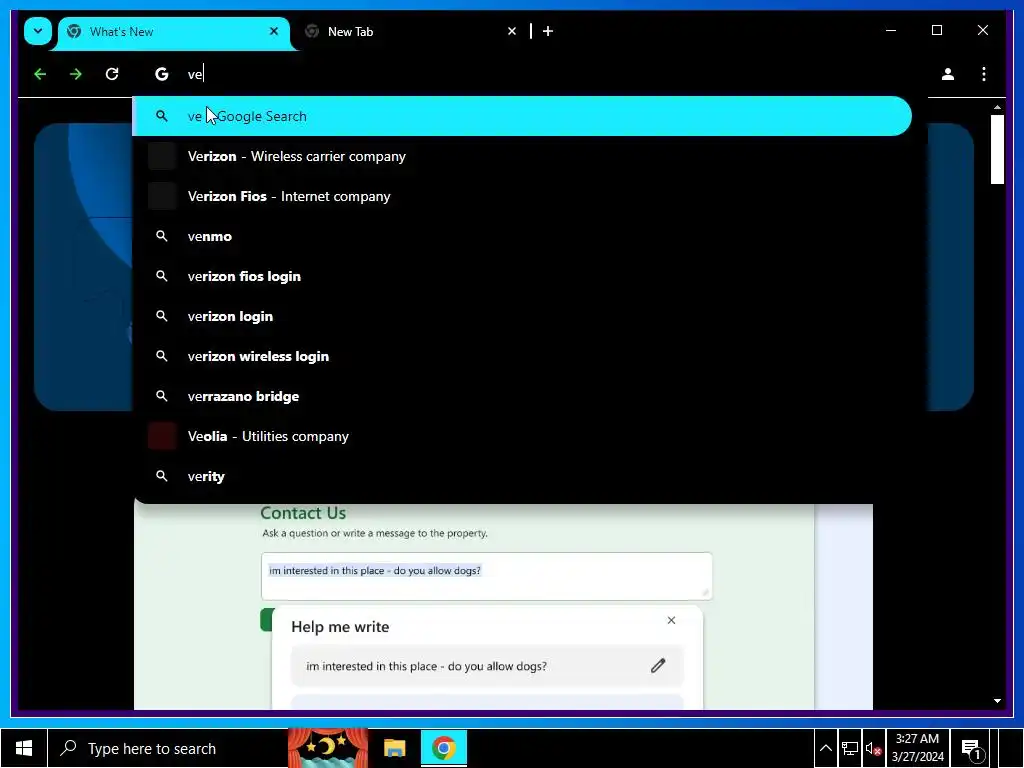Maximize the Chrome window
This screenshot has height=768, width=1024.
(936, 31)
